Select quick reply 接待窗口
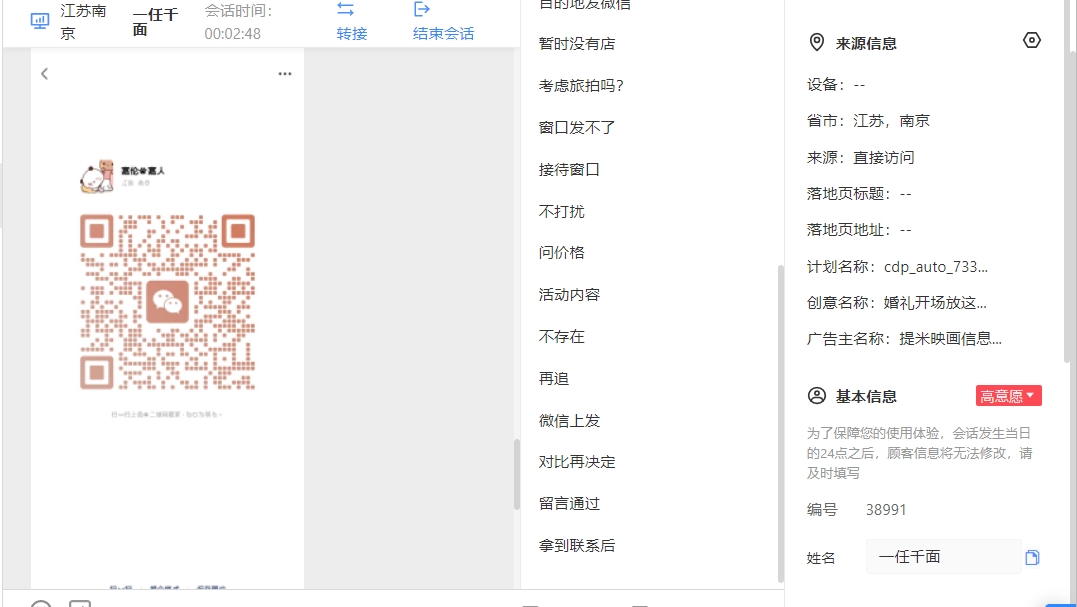Screen dimensions: 1077x607 click(x=569, y=170)
